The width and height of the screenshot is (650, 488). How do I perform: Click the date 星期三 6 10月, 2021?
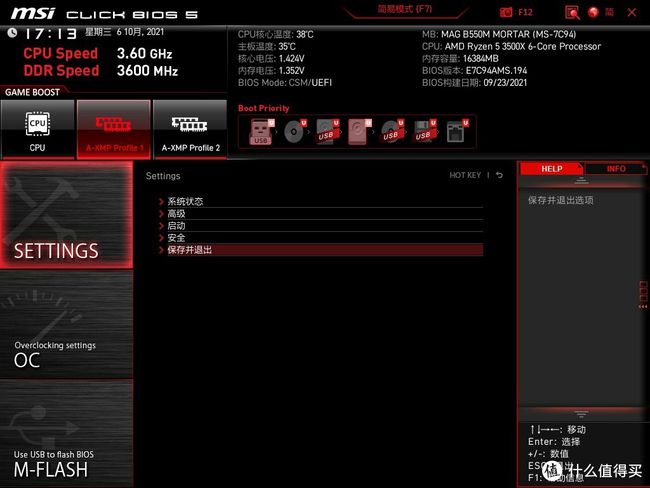(124, 32)
